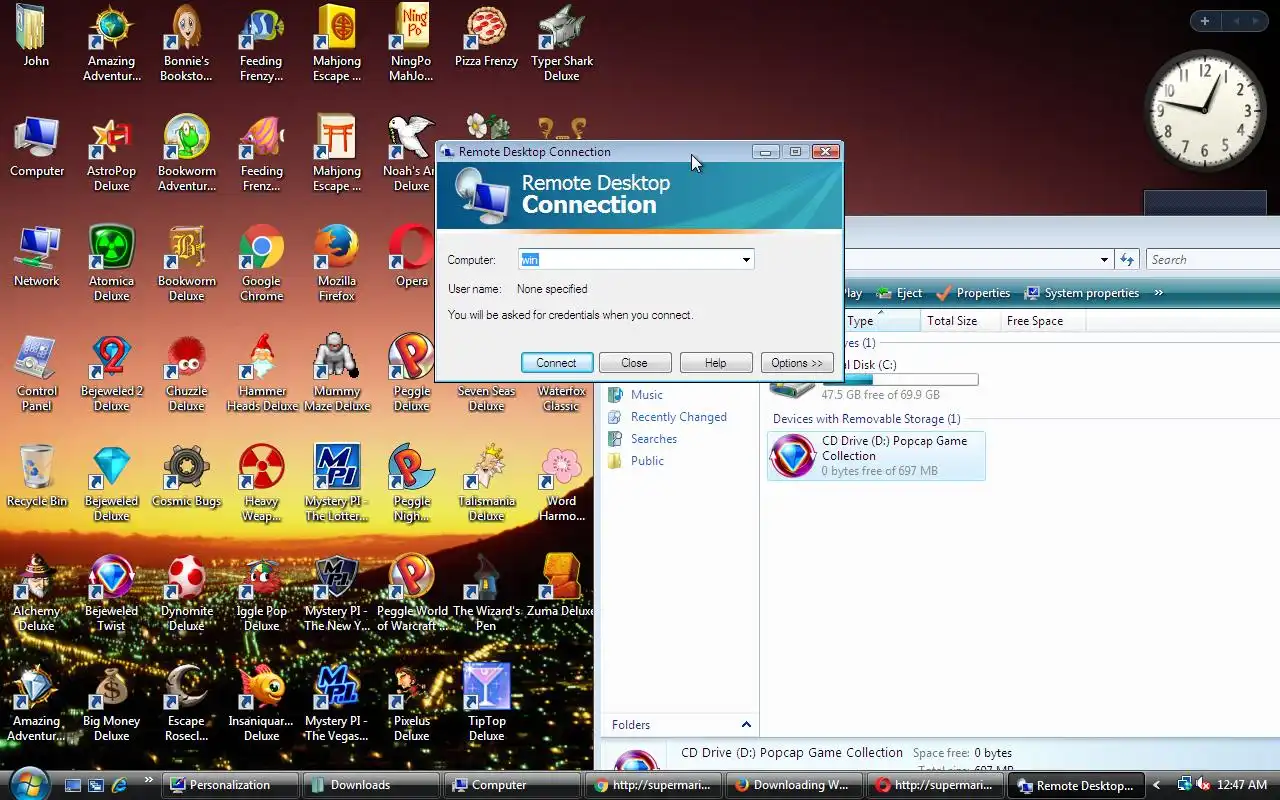Click Eject in Explorer toolbar

(x=900, y=293)
